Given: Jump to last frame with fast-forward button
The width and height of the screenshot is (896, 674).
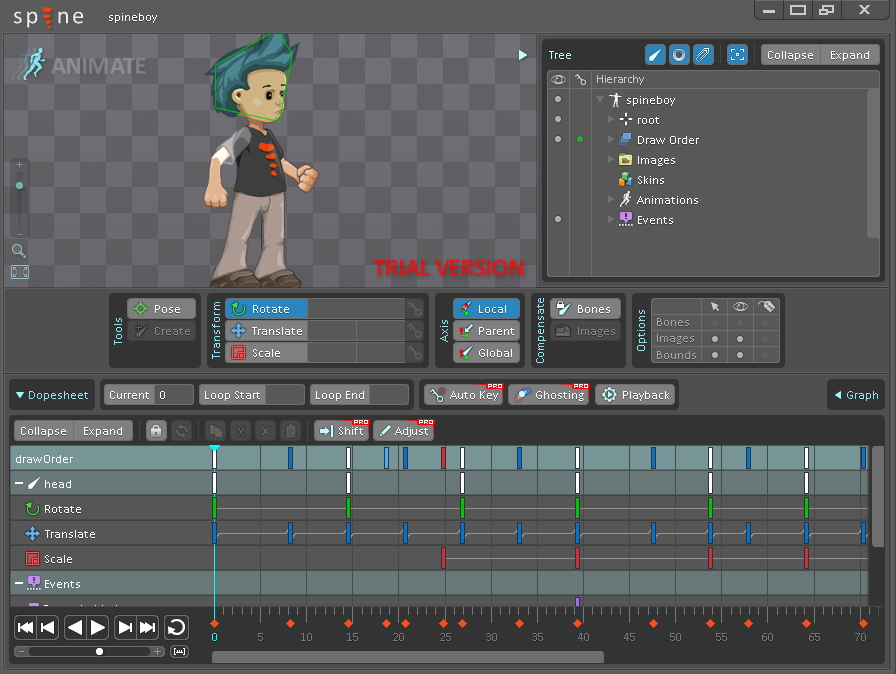Looking at the screenshot, I should tap(147, 628).
